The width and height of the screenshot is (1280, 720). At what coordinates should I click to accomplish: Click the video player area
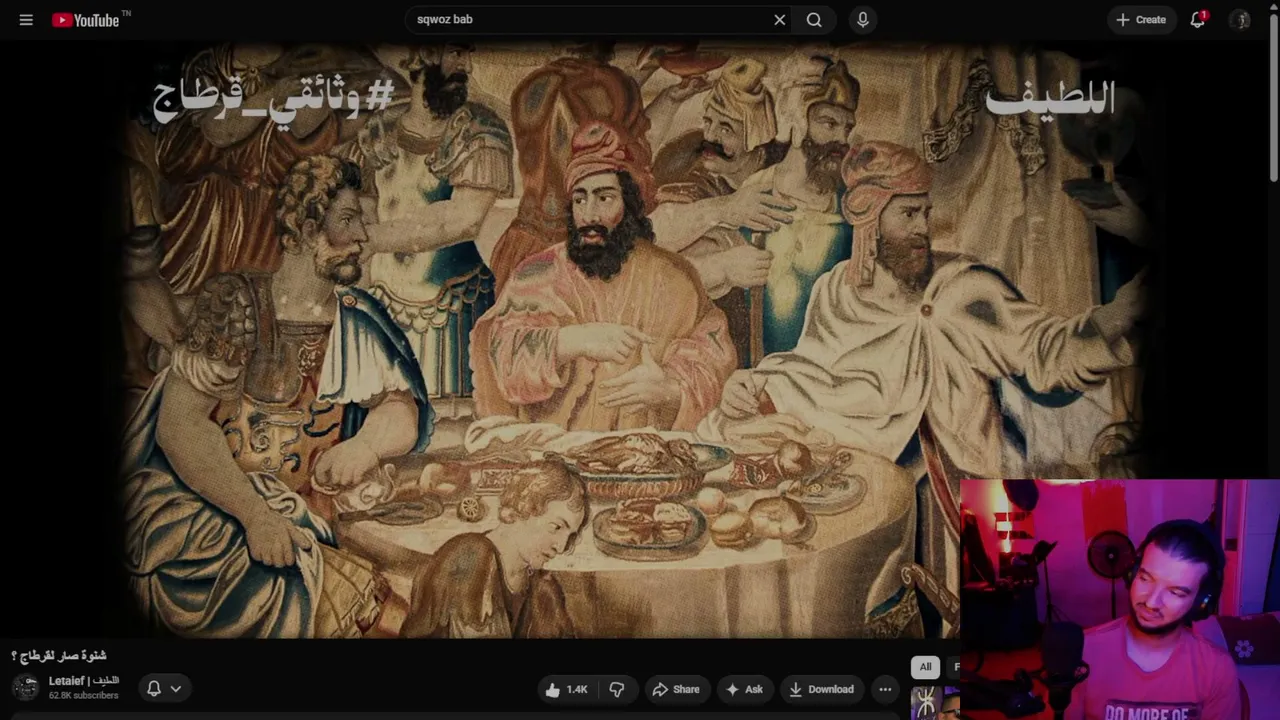[640, 340]
